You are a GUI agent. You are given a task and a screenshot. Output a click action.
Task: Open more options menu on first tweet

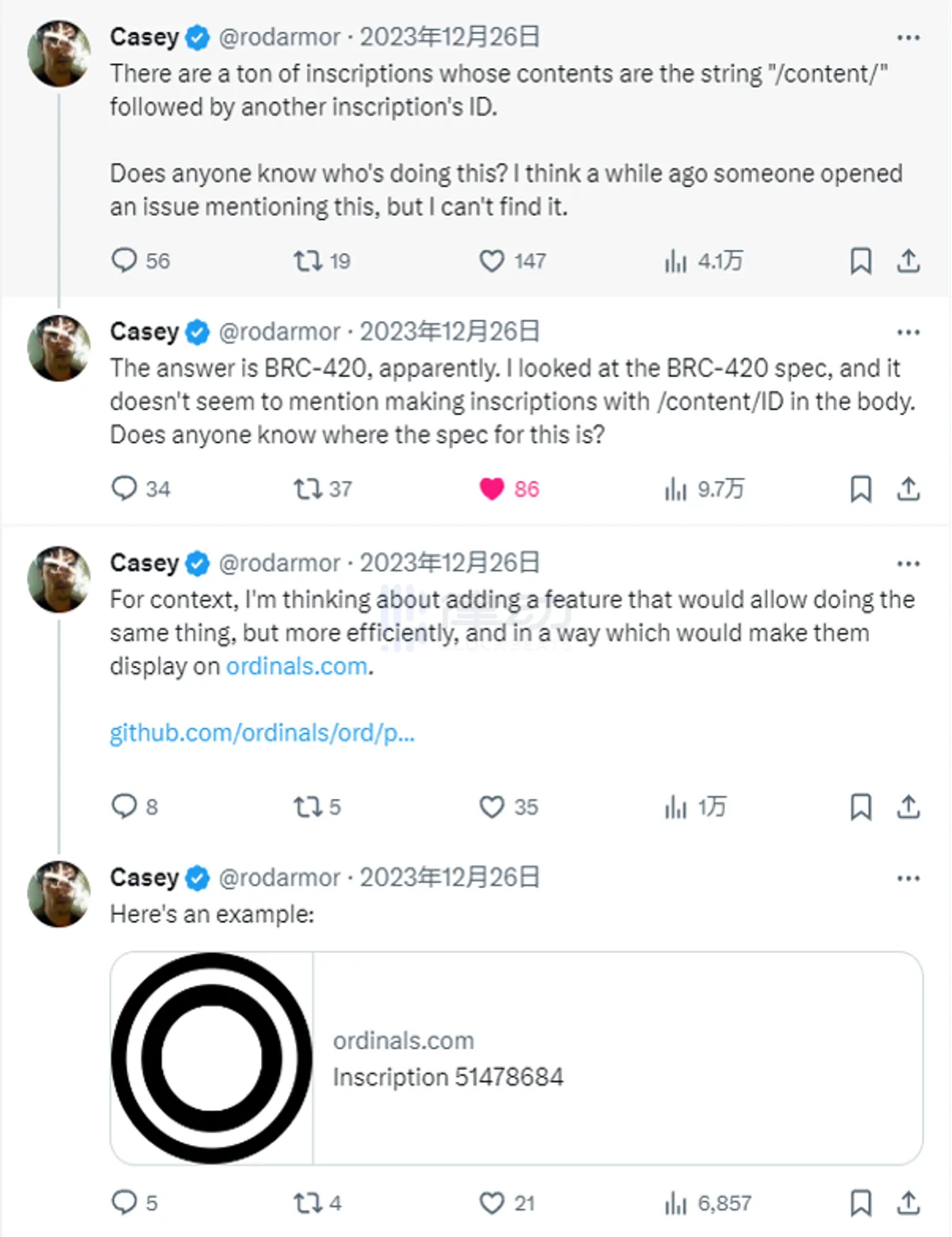tap(908, 37)
